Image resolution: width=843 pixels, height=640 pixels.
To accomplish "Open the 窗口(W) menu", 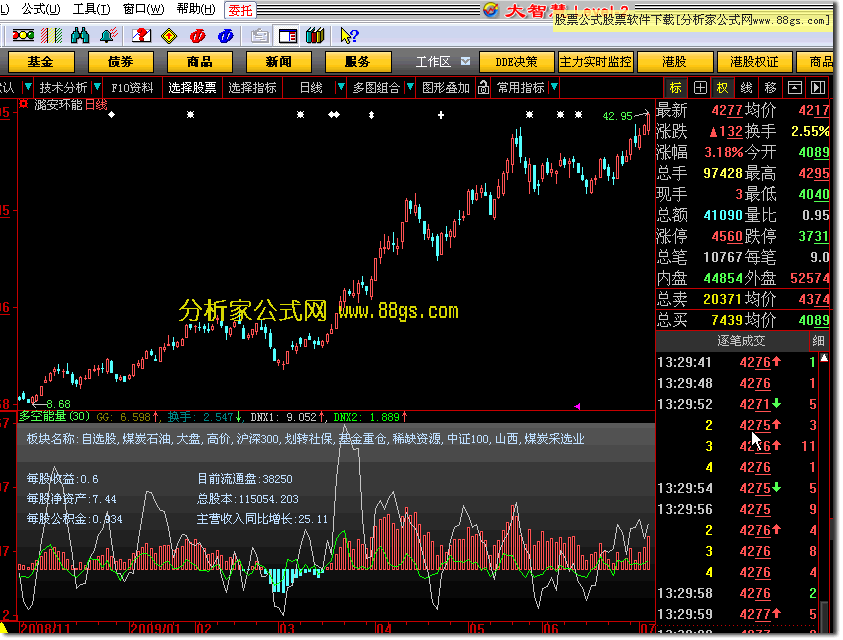I will (x=144, y=9).
